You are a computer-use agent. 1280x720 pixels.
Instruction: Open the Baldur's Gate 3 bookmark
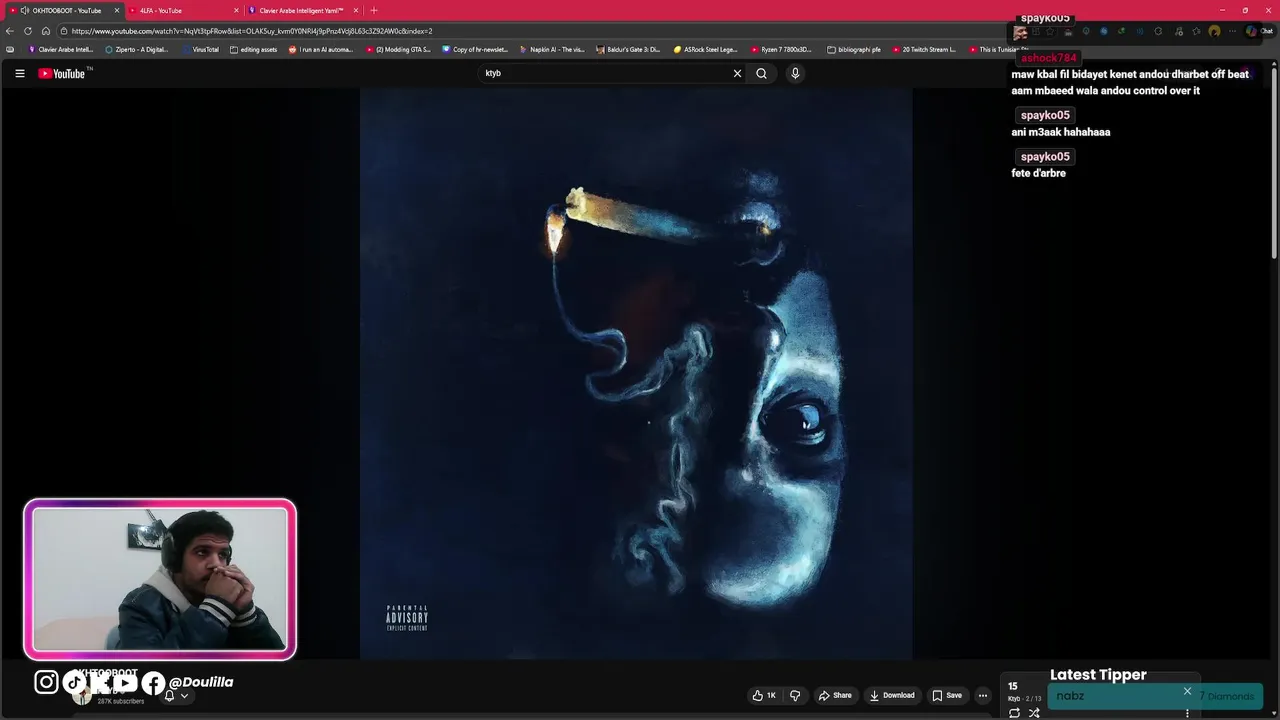click(x=628, y=49)
